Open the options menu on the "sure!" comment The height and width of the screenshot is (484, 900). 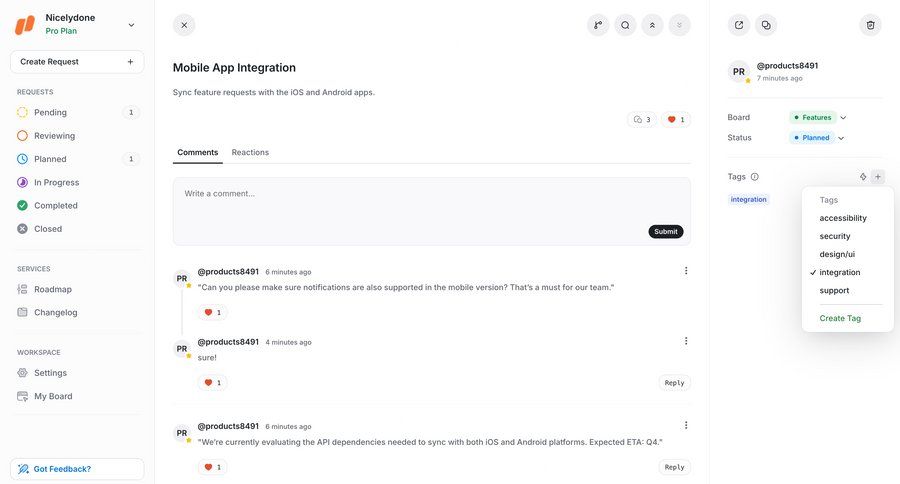[686, 341]
